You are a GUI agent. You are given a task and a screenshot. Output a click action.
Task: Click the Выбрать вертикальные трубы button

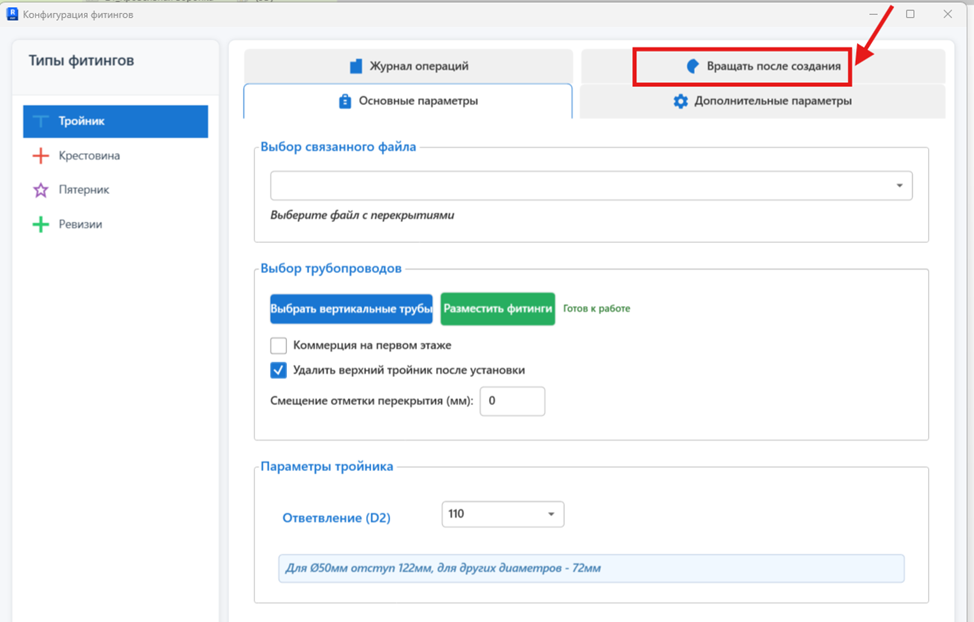pyautogui.click(x=351, y=309)
